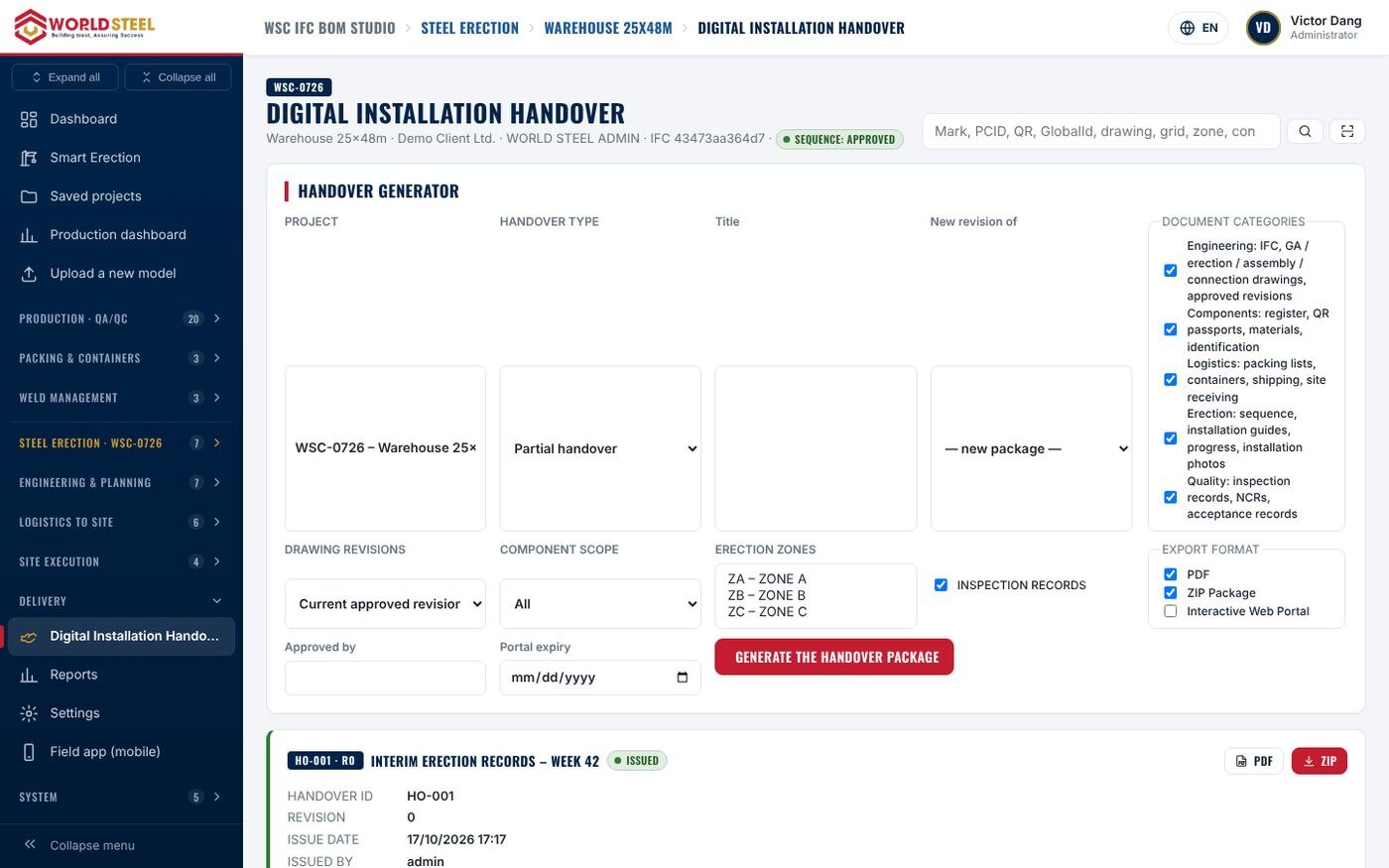Viewport: 1389px width, 868px height.
Task: Click the Approved by input field
Action: point(385,678)
